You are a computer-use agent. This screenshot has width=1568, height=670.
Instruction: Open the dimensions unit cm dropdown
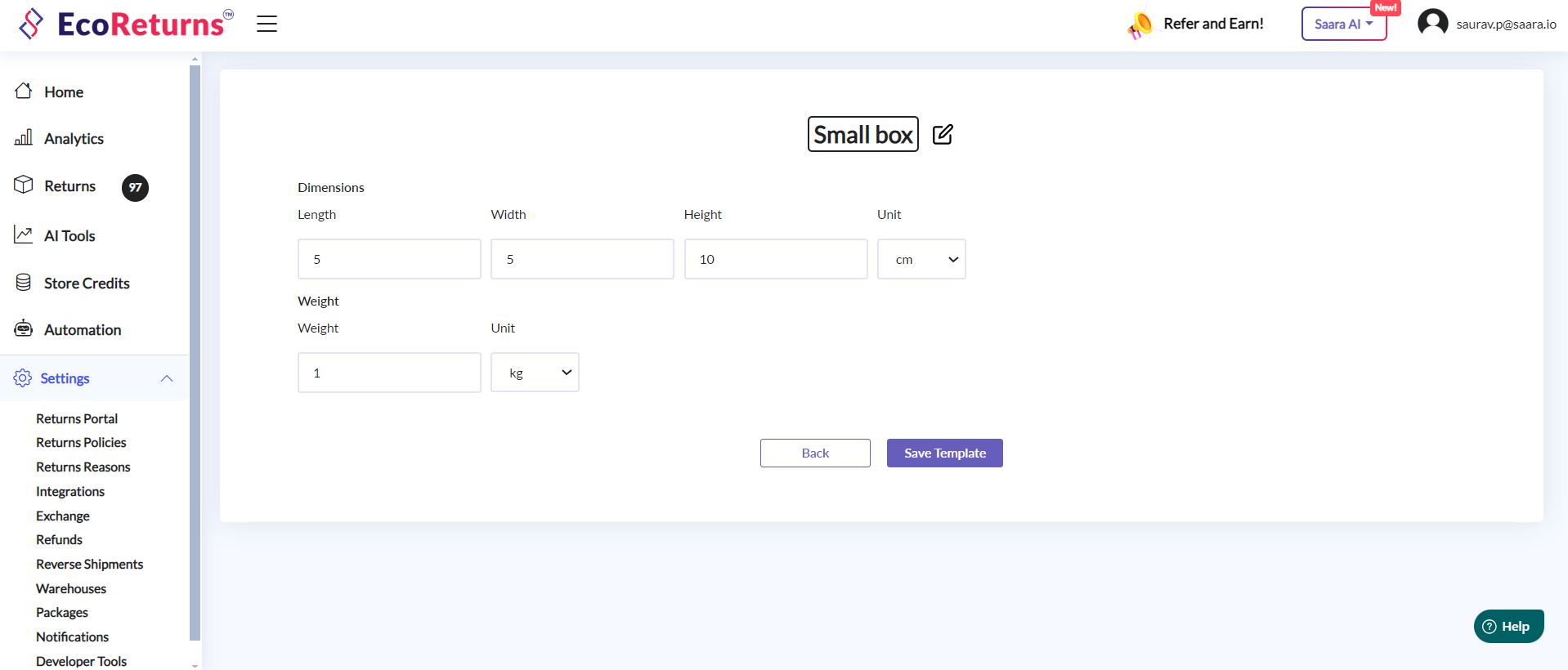click(921, 259)
